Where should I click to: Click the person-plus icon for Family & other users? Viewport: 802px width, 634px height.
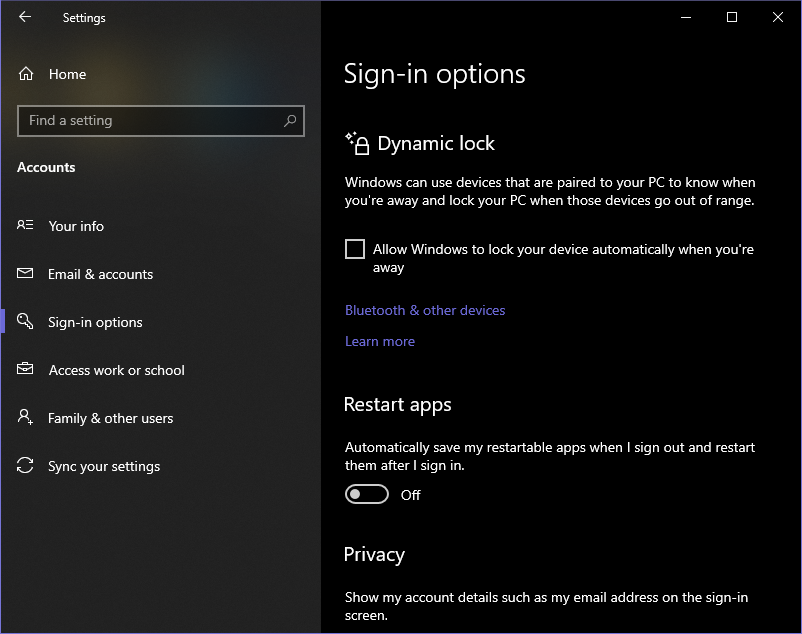(x=26, y=418)
